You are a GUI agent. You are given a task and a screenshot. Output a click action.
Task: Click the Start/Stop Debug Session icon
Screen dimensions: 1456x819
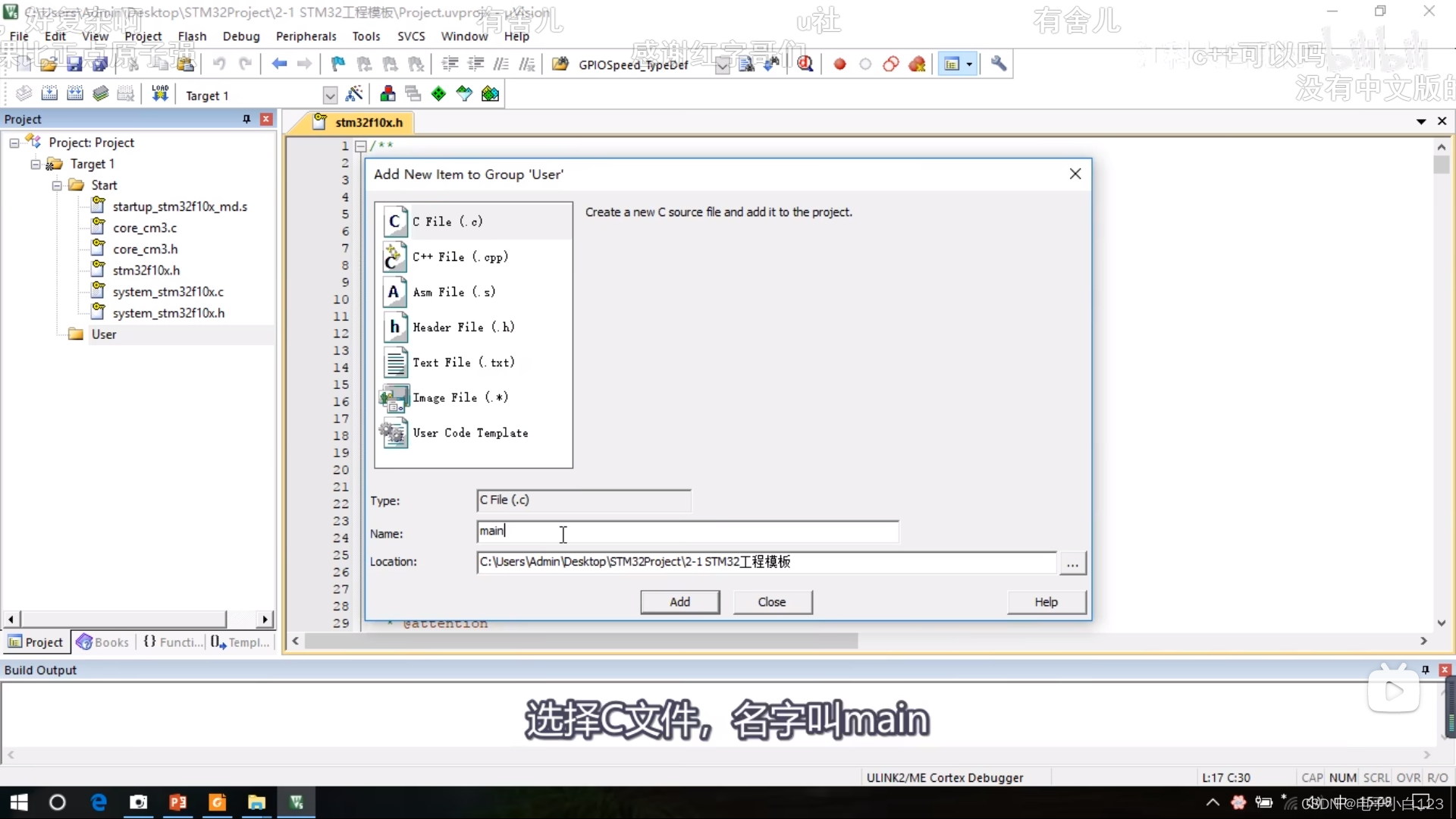(805, 64)
